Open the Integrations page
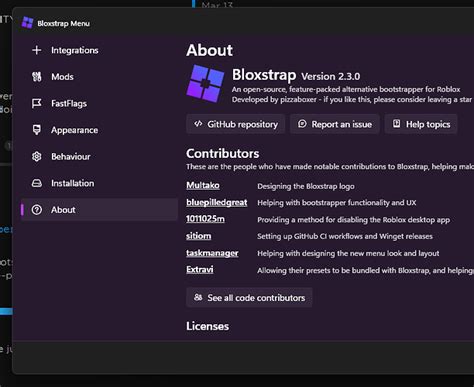474x387 pixels. 99,50
